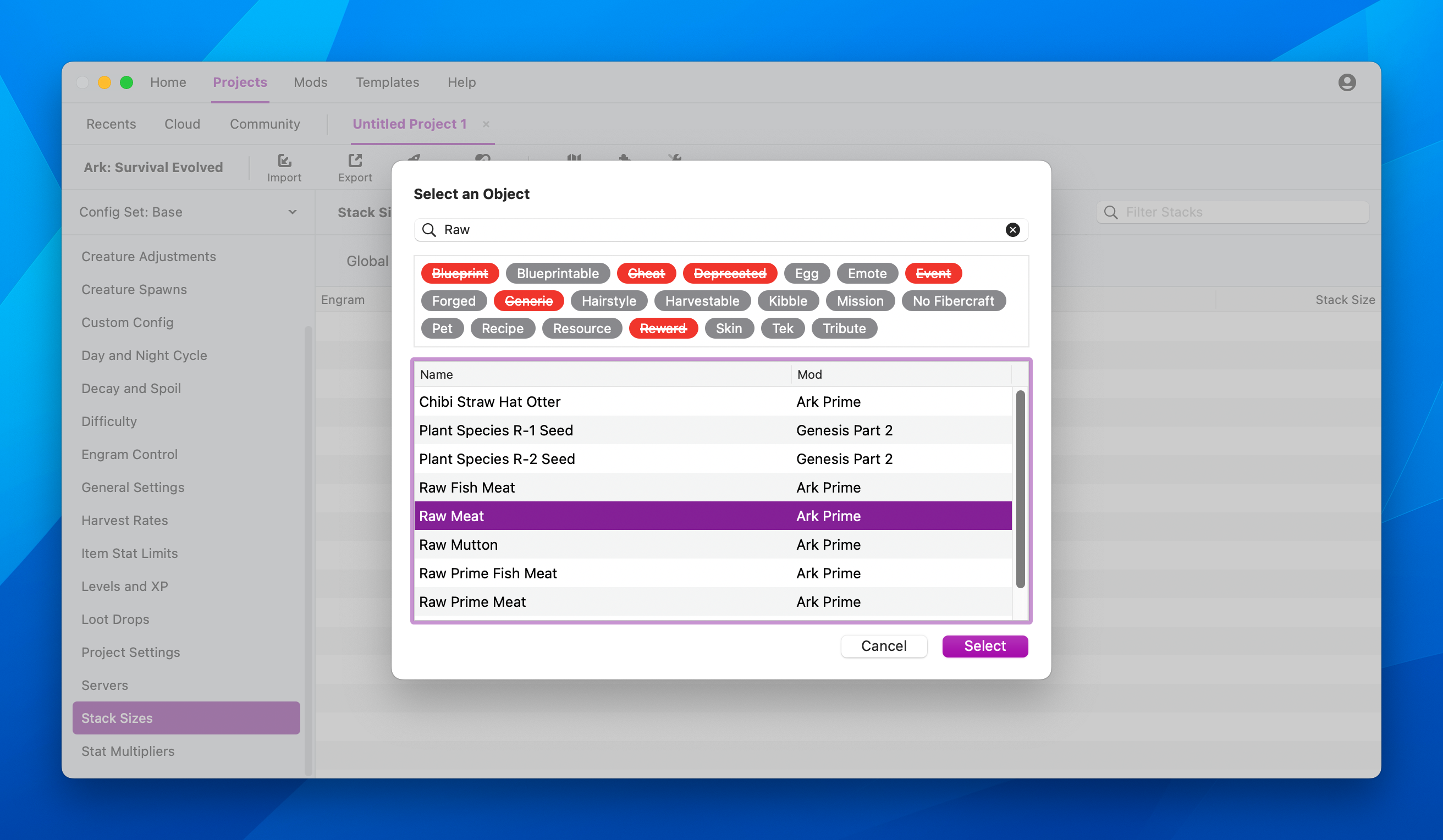
Task: Click the Export toolbar icon
Action: 355,161
